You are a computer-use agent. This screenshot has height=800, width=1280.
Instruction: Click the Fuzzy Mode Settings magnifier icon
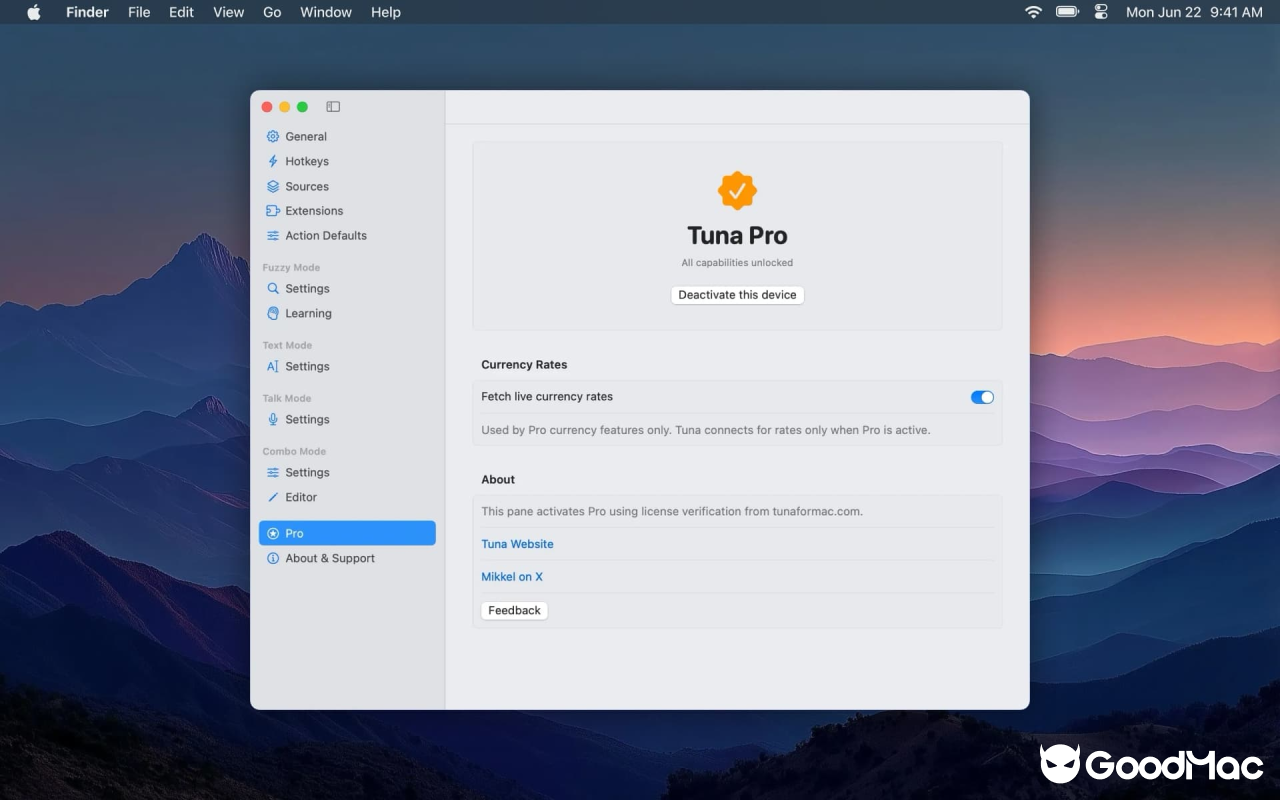(273, 288)
